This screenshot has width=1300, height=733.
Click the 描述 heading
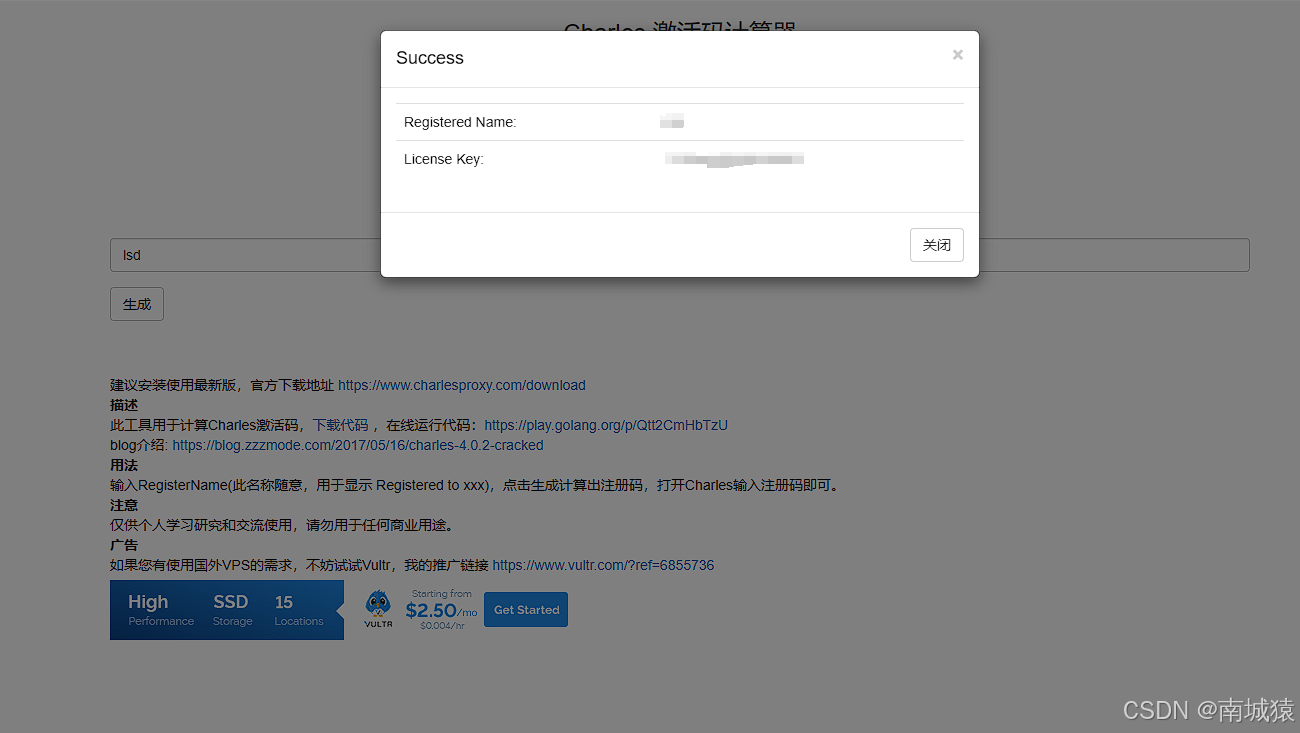pyautogui.click(x=124, y=405)
